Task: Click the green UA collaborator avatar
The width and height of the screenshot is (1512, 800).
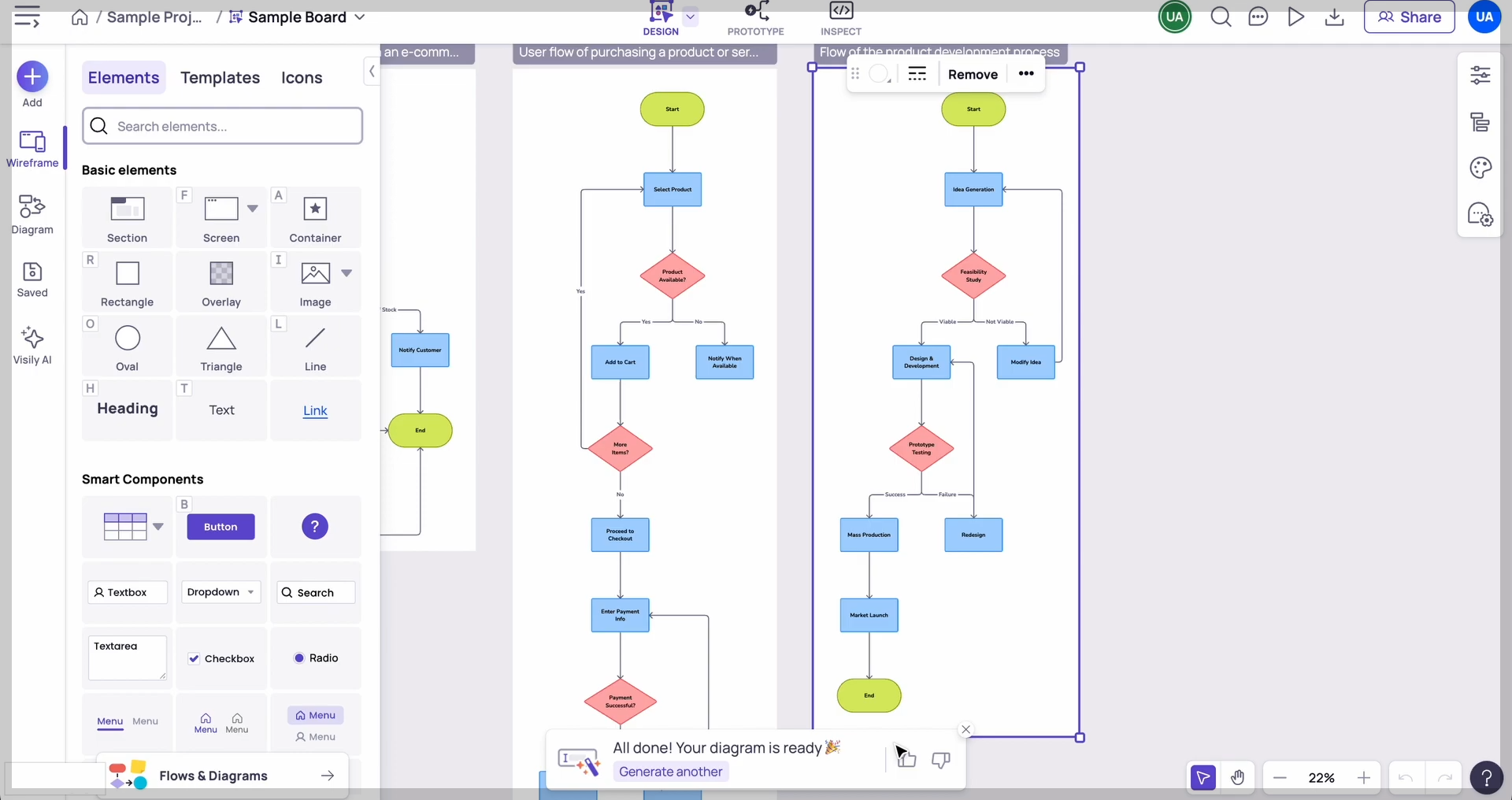Action: (x=1175, y=17)
